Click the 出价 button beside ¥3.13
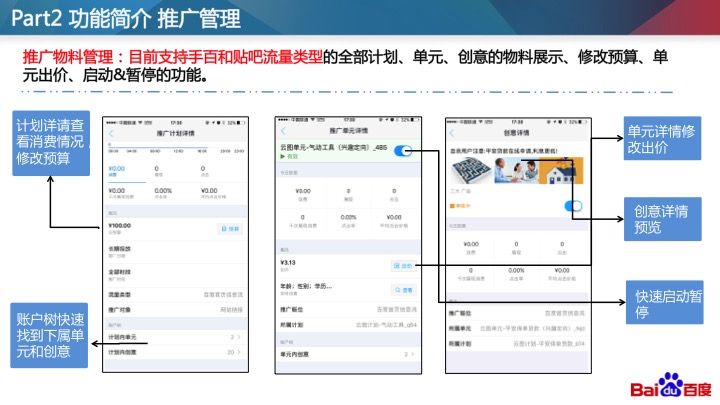720x405 pixels. pos(403,266)
